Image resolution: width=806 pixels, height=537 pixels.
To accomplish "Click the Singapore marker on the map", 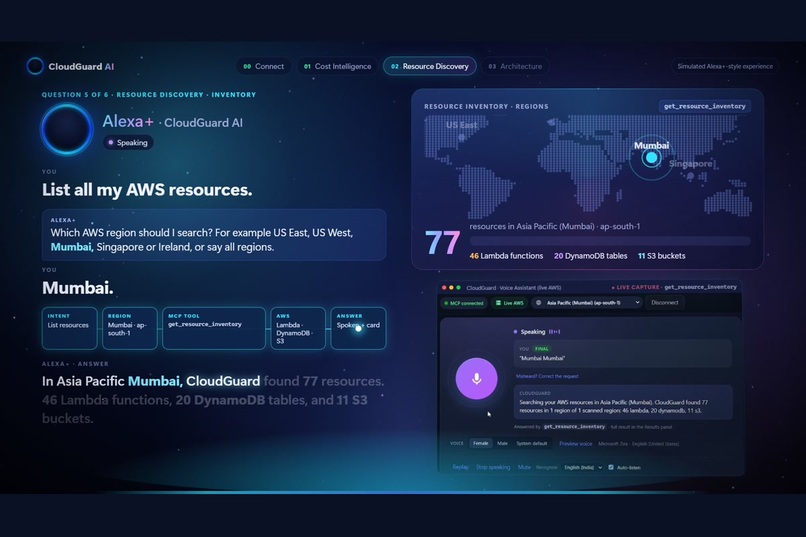I will (x=690, y=176).
